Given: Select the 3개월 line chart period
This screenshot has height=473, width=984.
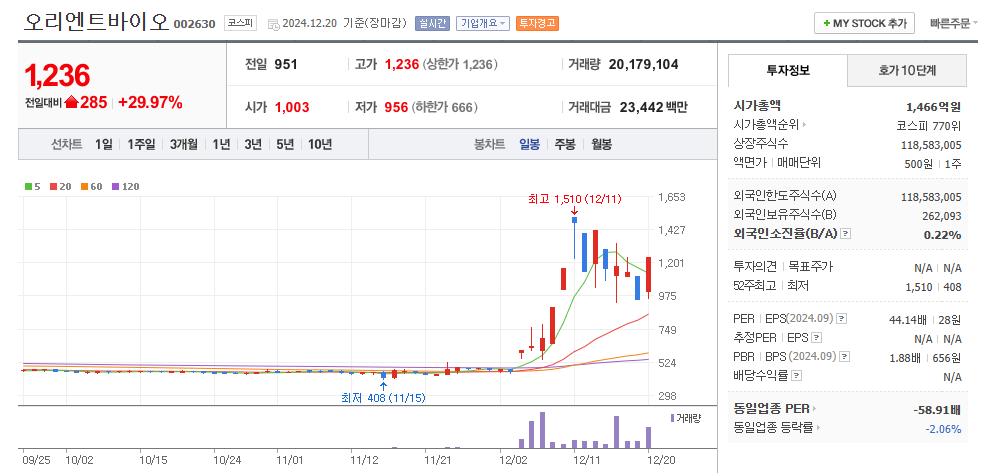Looking at the screenshot, I should (183, 144).
